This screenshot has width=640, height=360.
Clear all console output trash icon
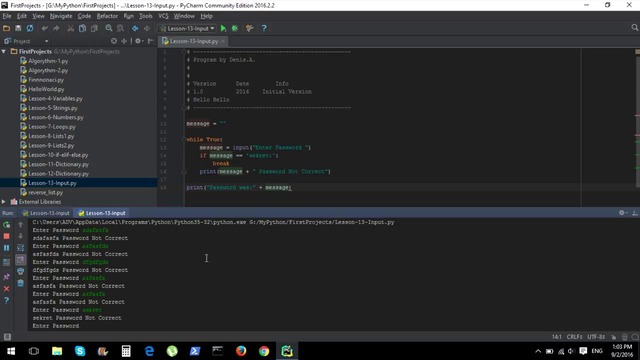tap(20, 283)
